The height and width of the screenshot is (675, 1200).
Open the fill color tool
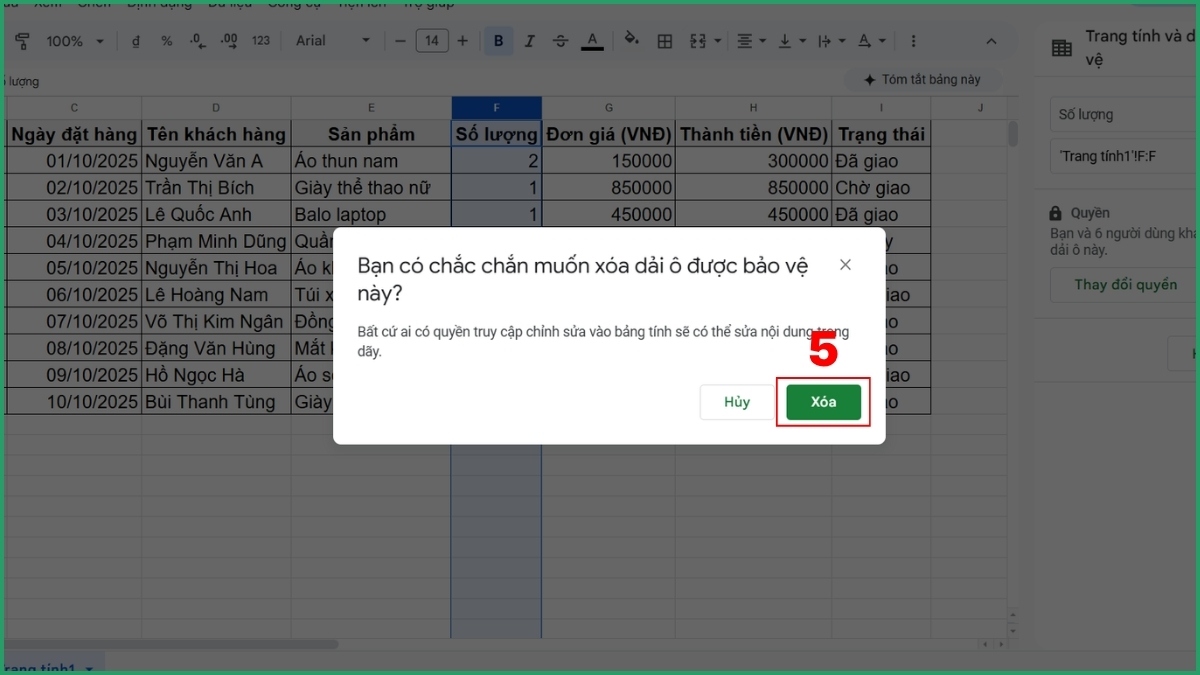coord(630,41)
